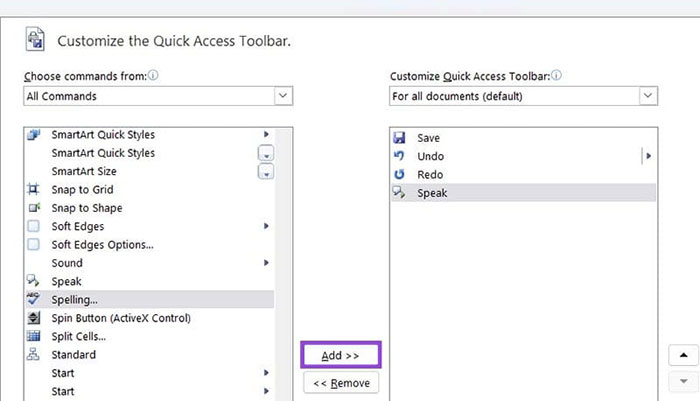Open the For all documents (default) dropdown
700x401 pixels.
point(647,96)
